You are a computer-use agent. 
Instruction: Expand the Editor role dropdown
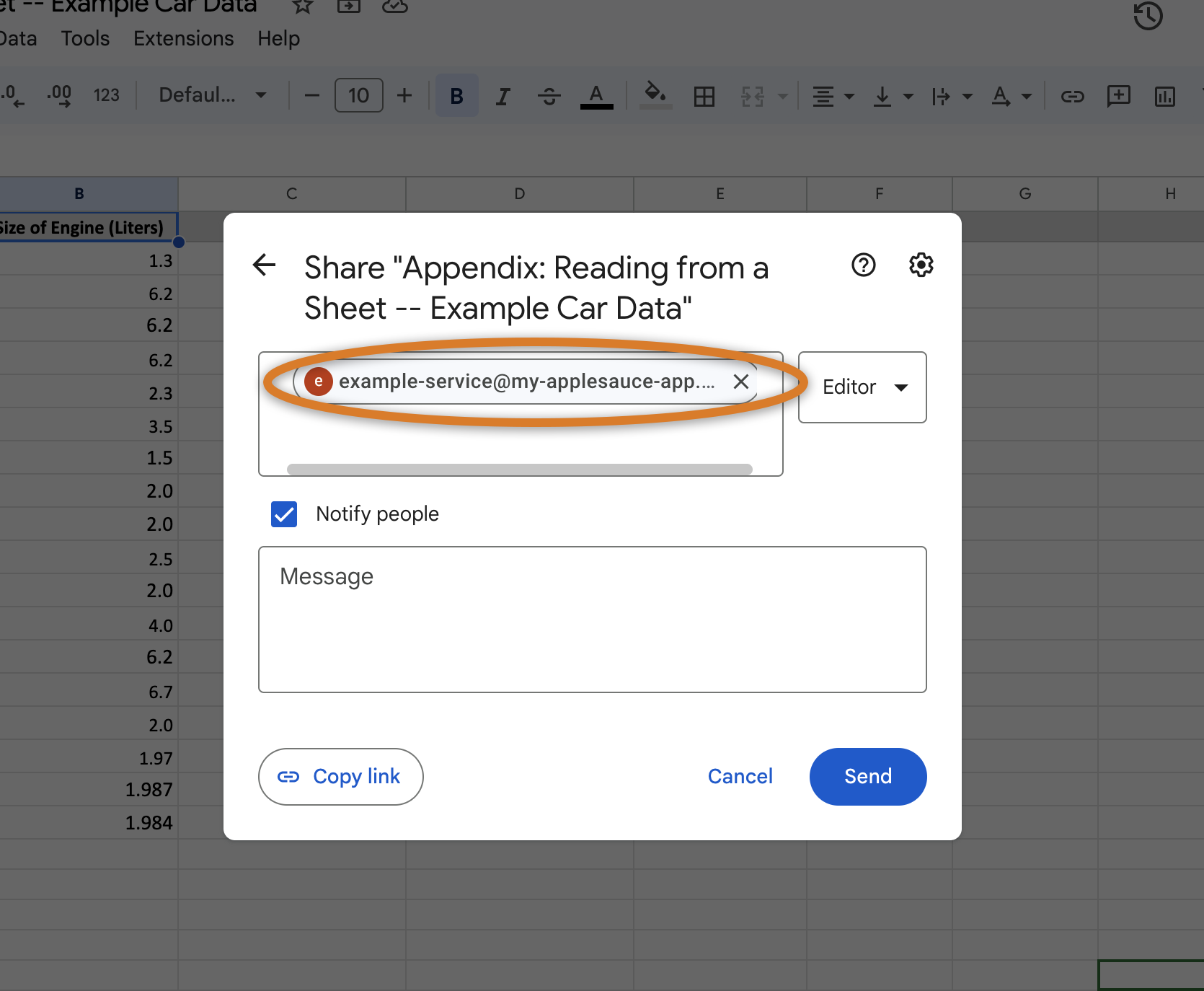tap(862, 387)
